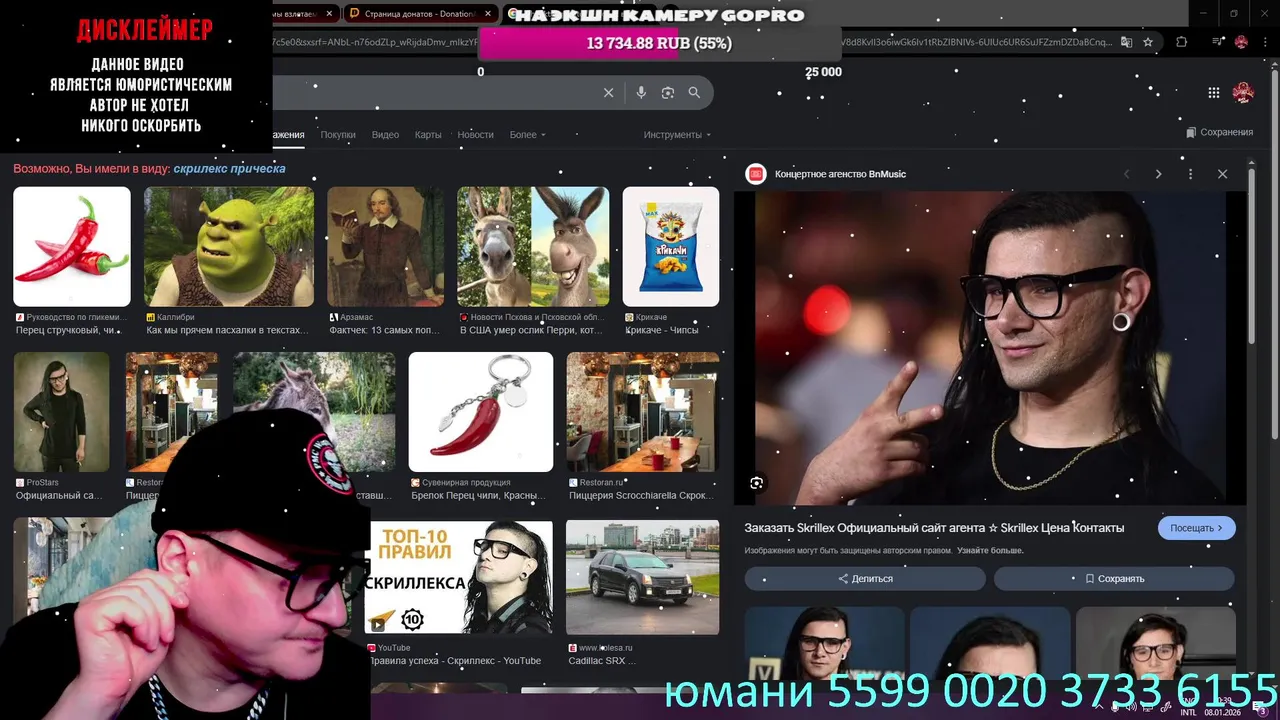This screenshot has width=1280, height=720.
Task: Click the Lens icon on the Skrillex photo
Action: (x=757, y=483)
